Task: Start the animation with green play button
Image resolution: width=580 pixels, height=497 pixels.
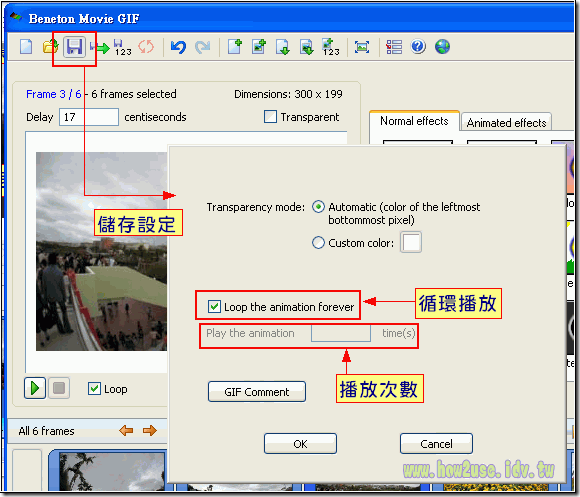Action: coord(35,388)
